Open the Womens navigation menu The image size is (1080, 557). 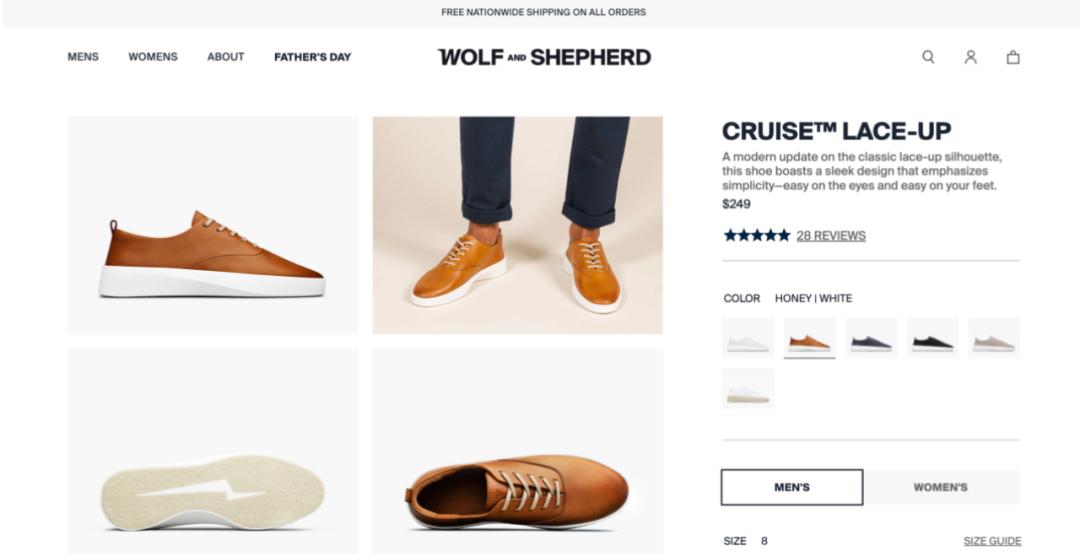153,57
